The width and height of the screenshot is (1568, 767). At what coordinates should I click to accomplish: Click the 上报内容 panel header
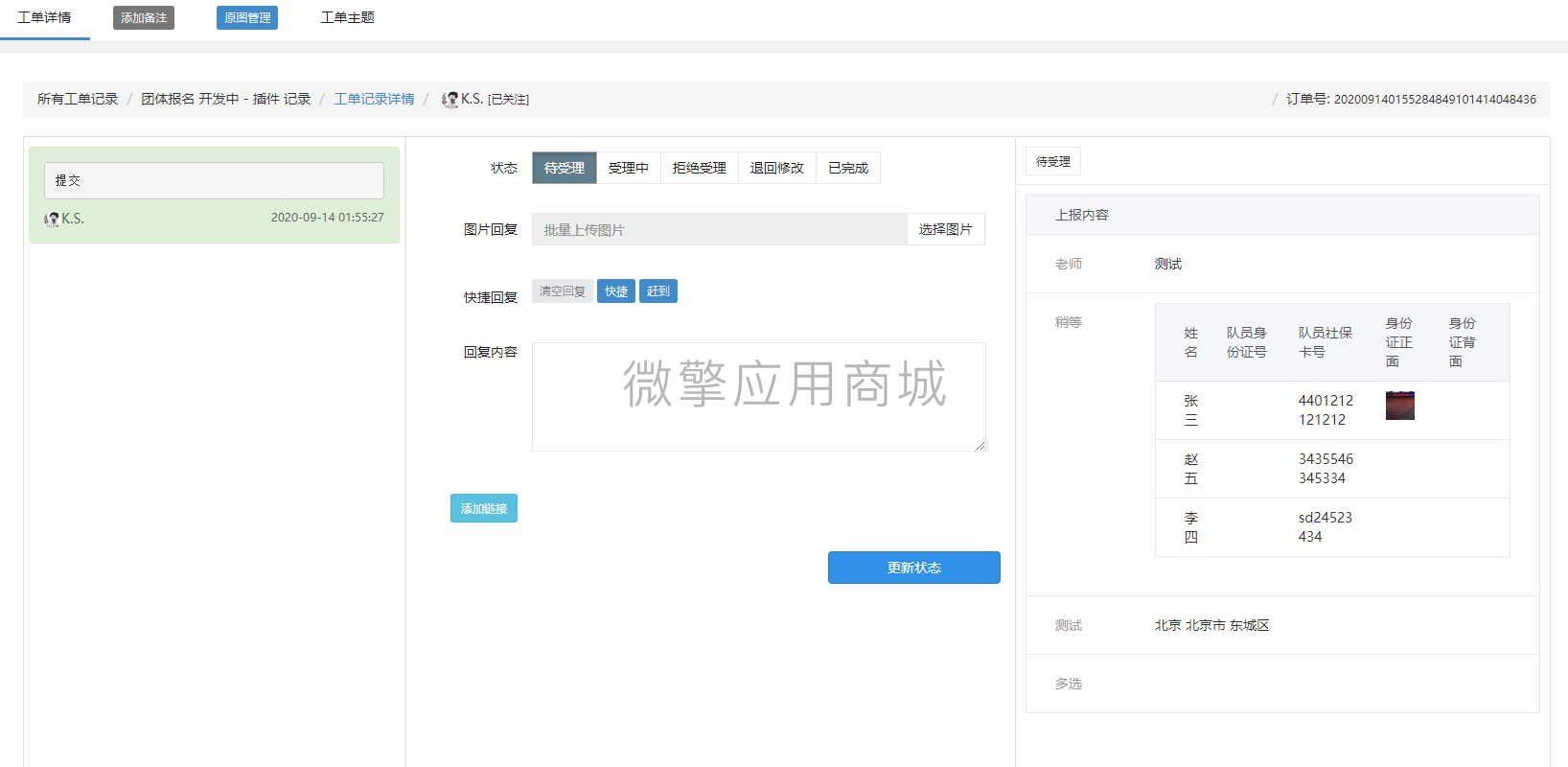(1282, 215)
